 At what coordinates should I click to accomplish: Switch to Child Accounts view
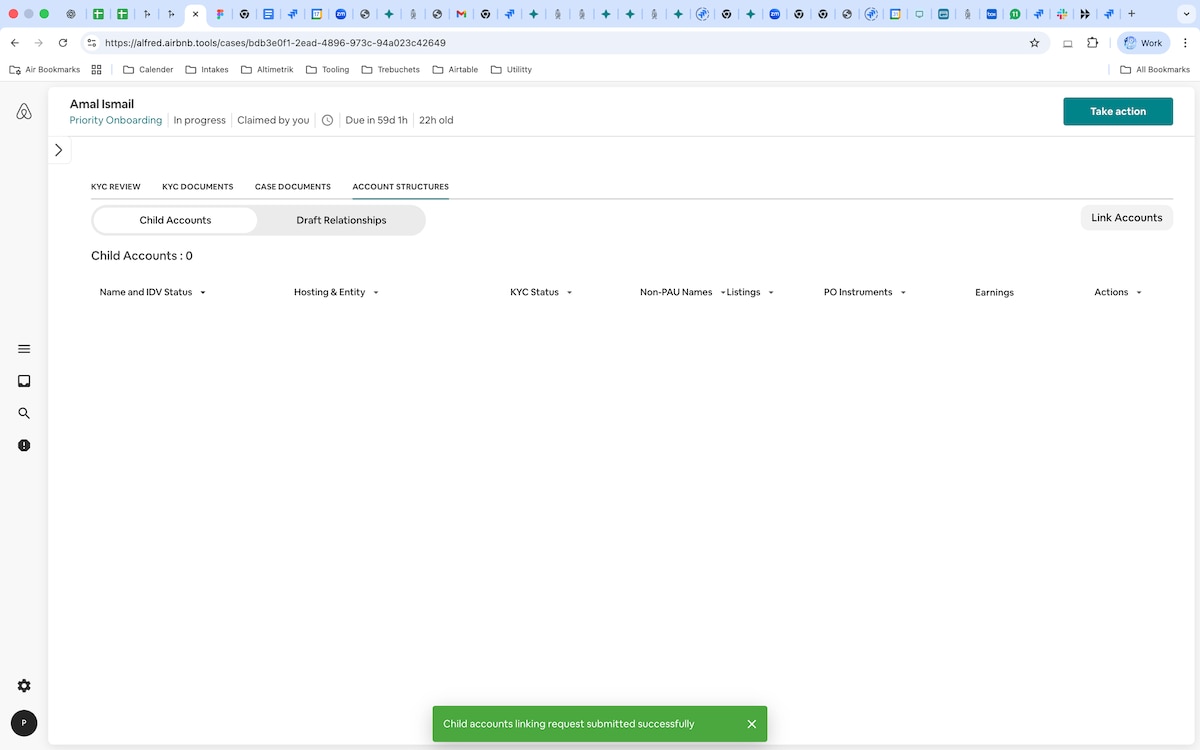pos(175,220)
